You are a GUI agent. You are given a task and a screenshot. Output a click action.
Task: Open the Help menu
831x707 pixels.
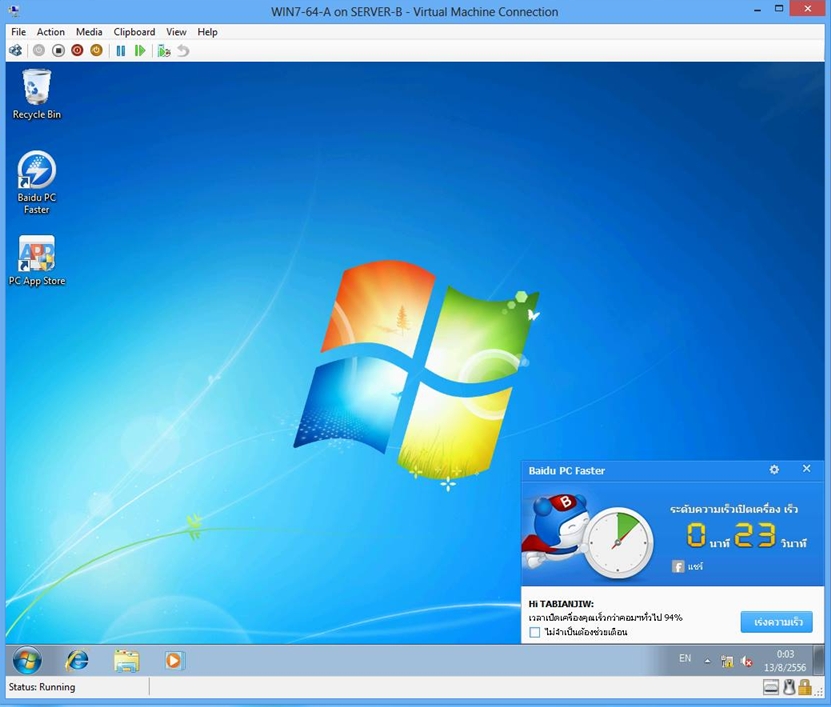(207, 32)
